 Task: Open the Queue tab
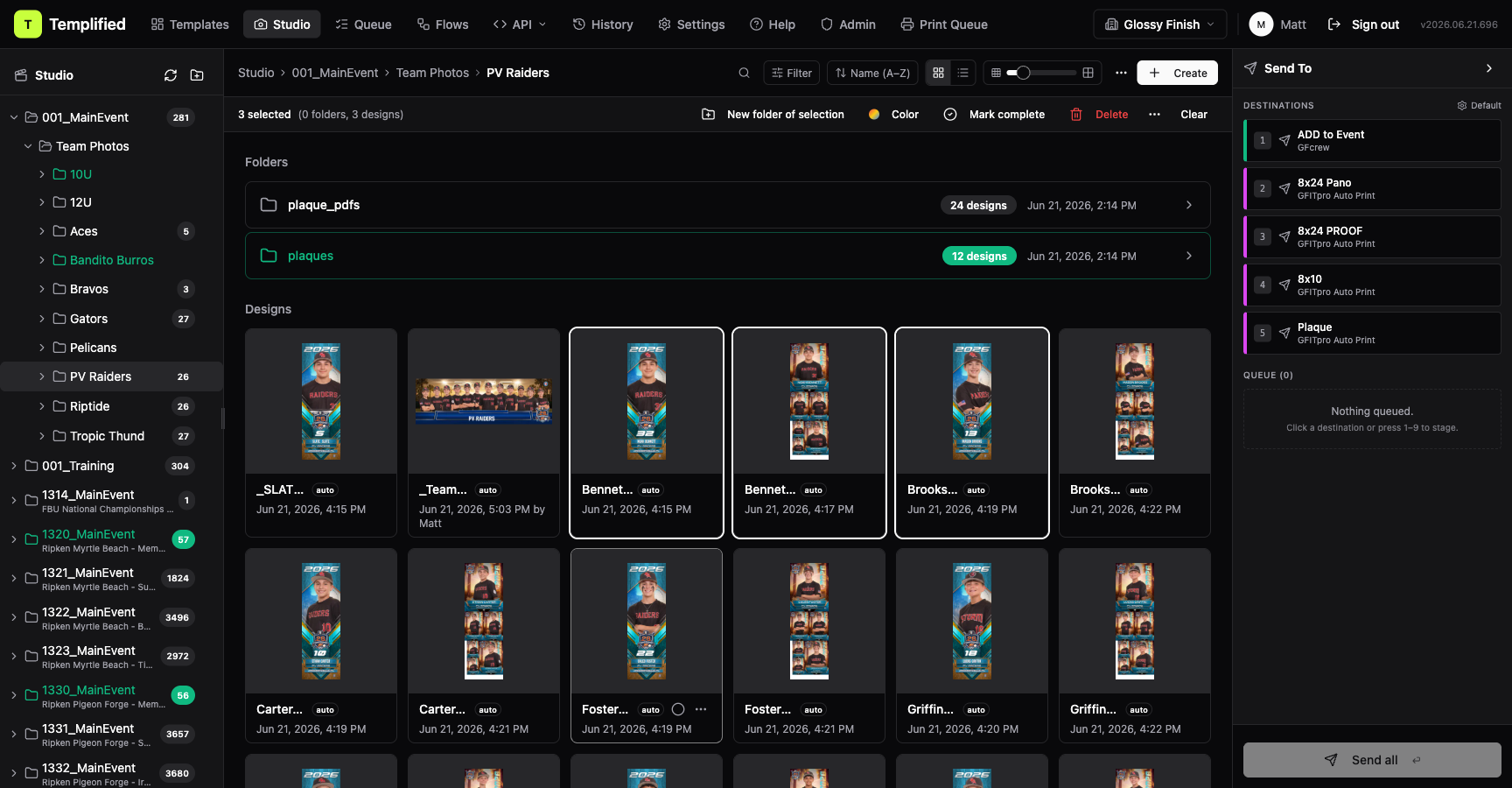363,25
